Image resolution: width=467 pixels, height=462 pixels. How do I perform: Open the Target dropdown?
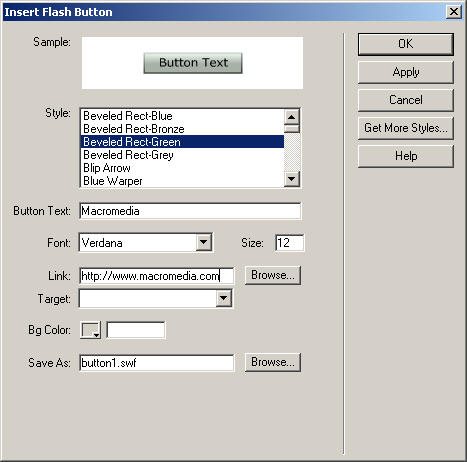tap(224, 298)
